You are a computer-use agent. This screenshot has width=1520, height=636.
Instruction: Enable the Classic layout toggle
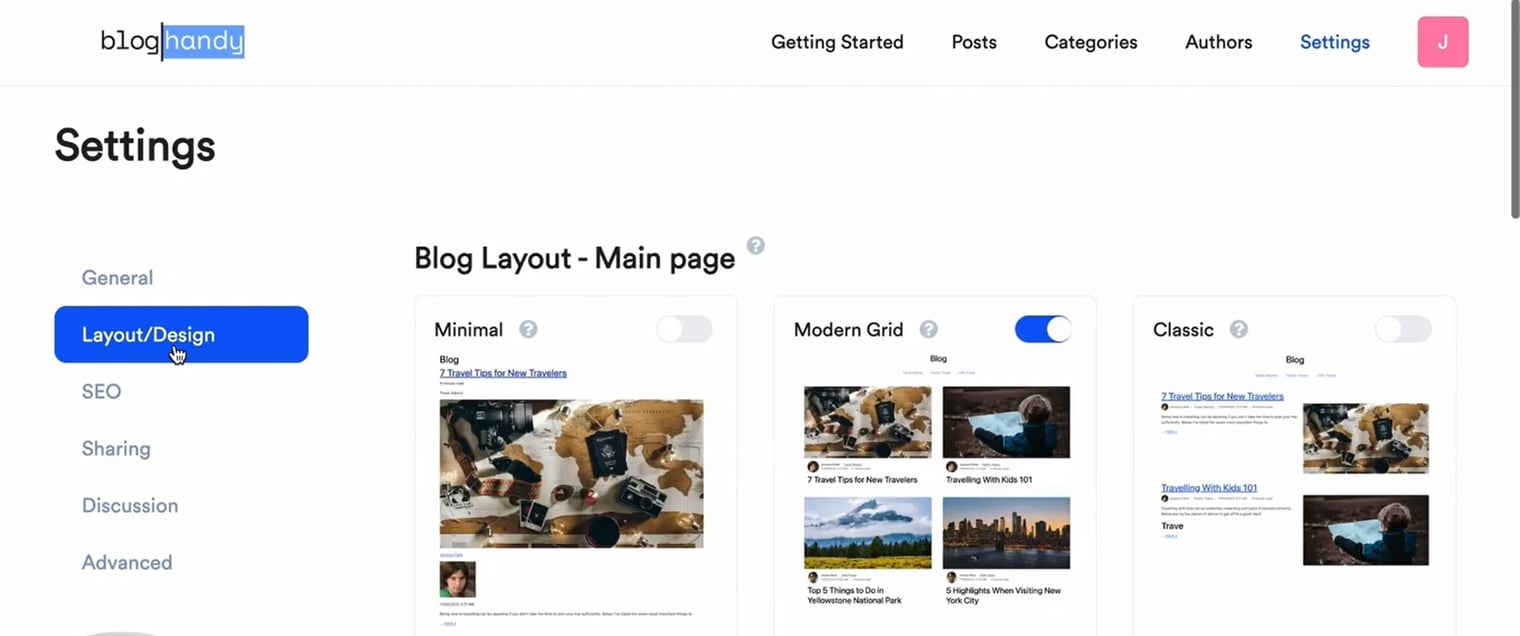pyautogui.click(x=1403, y=329)
